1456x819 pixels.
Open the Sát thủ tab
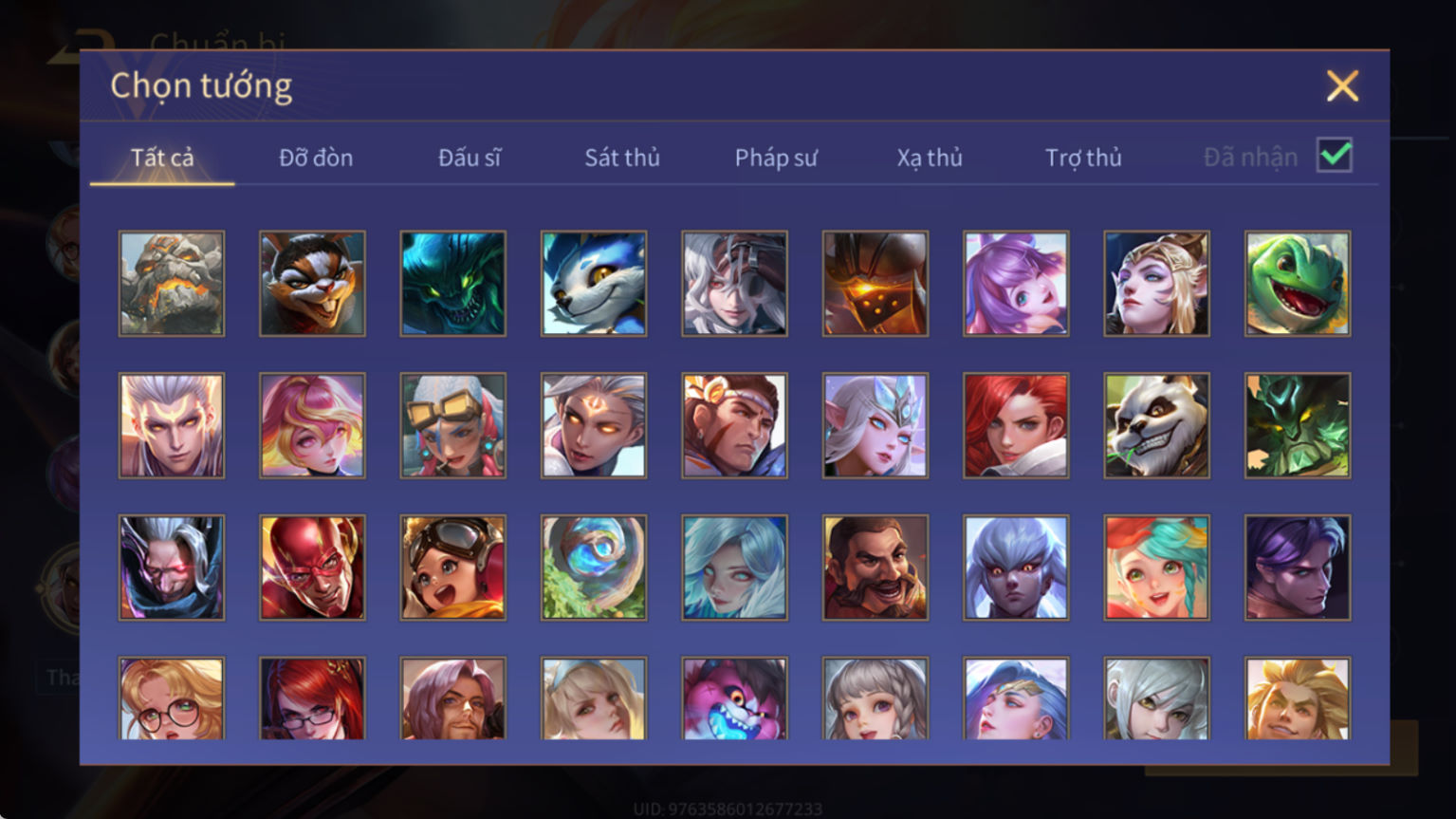[622, 158]
